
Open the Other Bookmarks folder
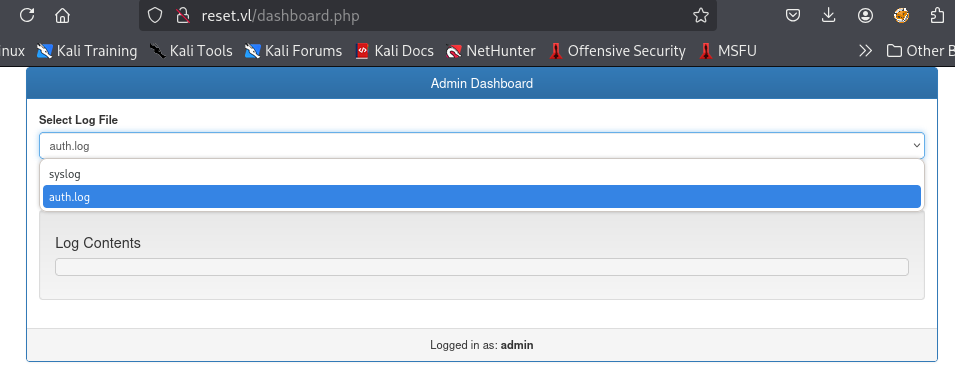pos(920,51)
